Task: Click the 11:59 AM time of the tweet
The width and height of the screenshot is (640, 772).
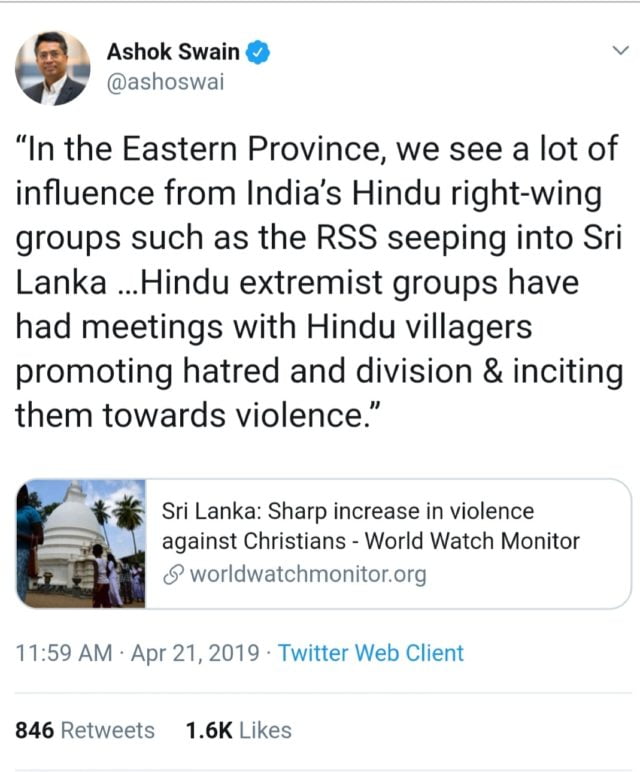Action: pyautogui.click(x=64, y=653)
